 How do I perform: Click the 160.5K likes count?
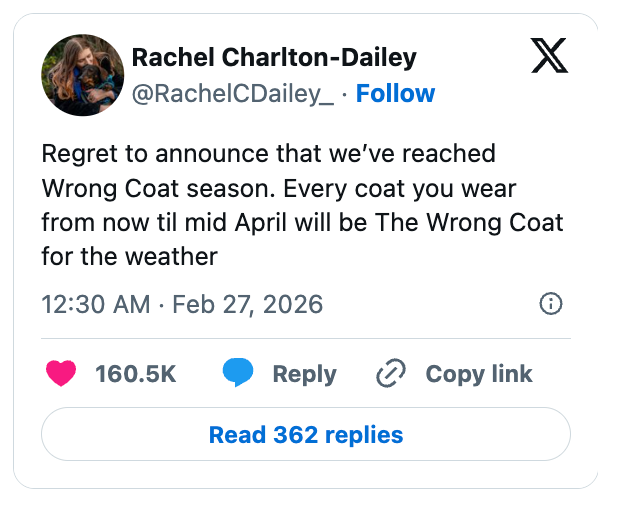[136, 374]
